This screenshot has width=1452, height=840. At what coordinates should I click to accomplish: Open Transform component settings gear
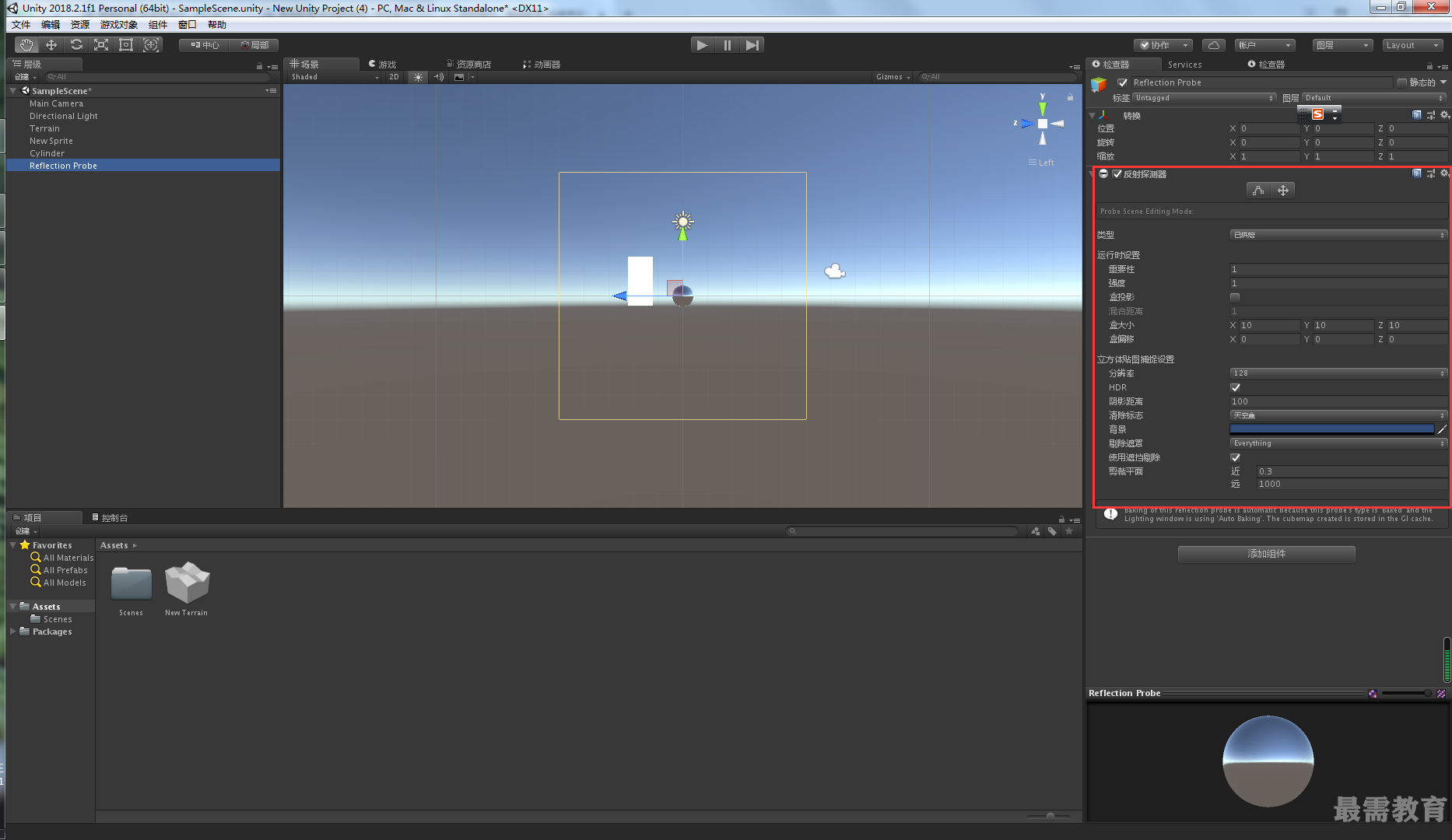click(x=1445, y=115)
